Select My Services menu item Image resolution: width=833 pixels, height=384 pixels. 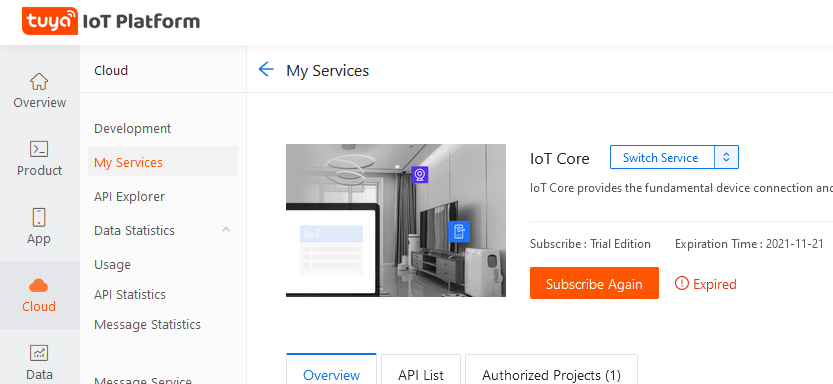coord(163,161)
